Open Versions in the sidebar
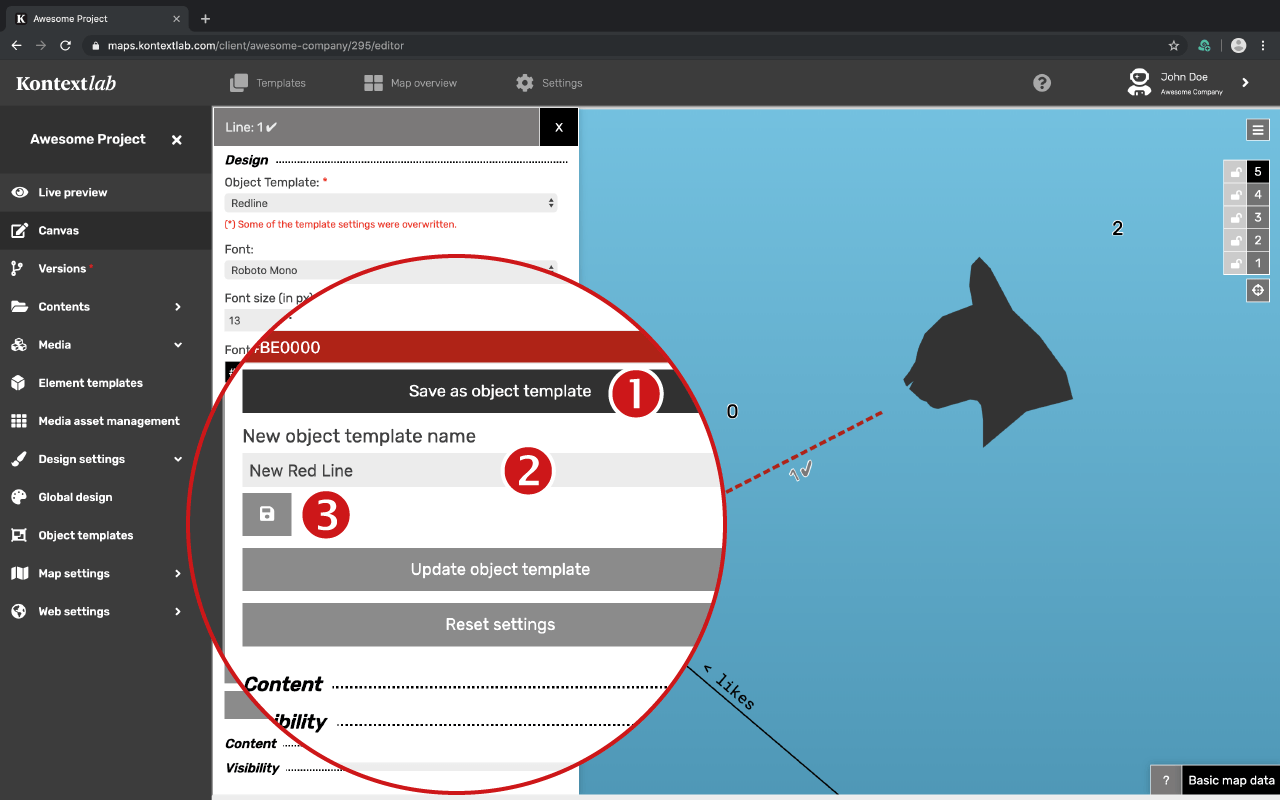The width and height of the screenshot is (1280, 800). point(62,268)
